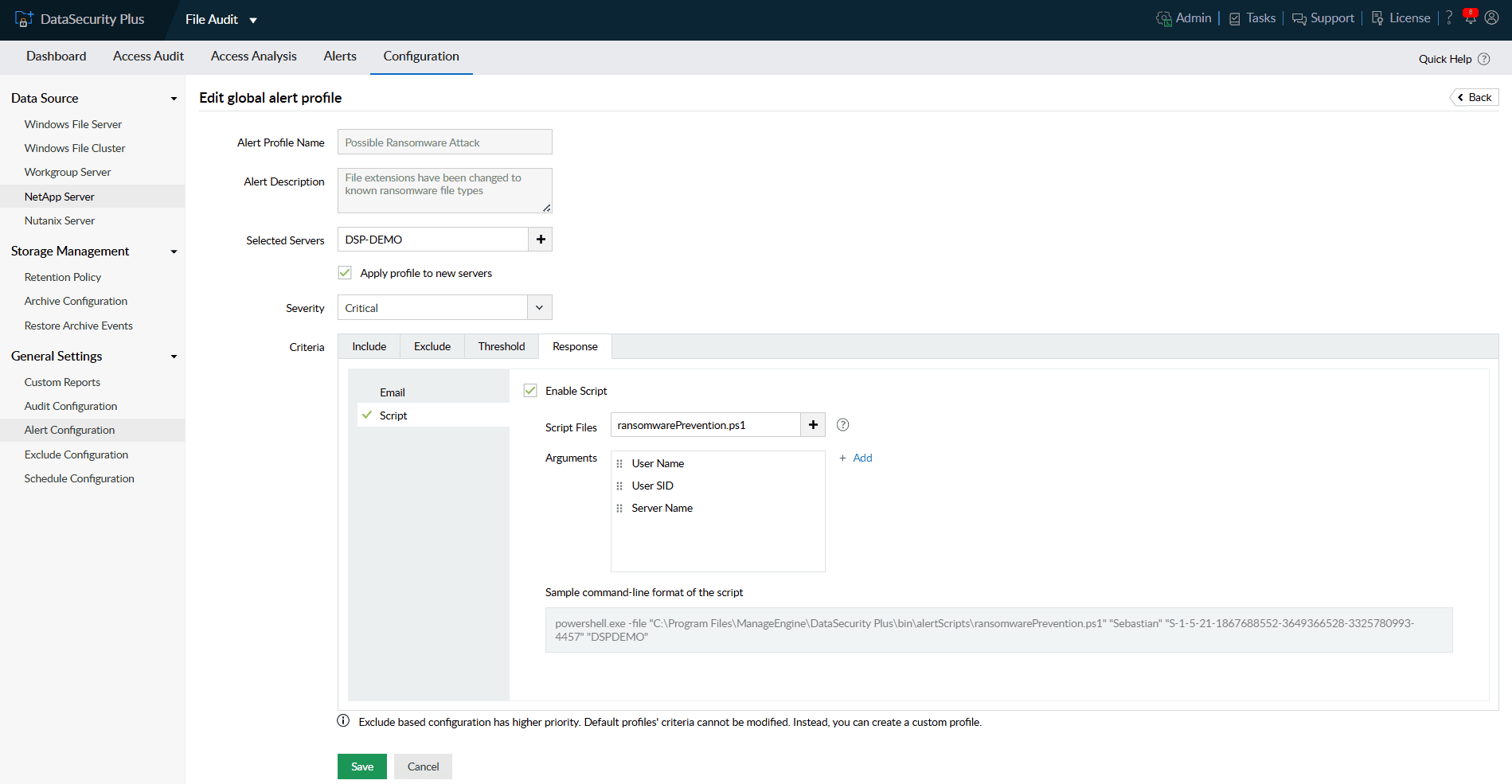Open NetApp Server in sidebar

point(60,197)
